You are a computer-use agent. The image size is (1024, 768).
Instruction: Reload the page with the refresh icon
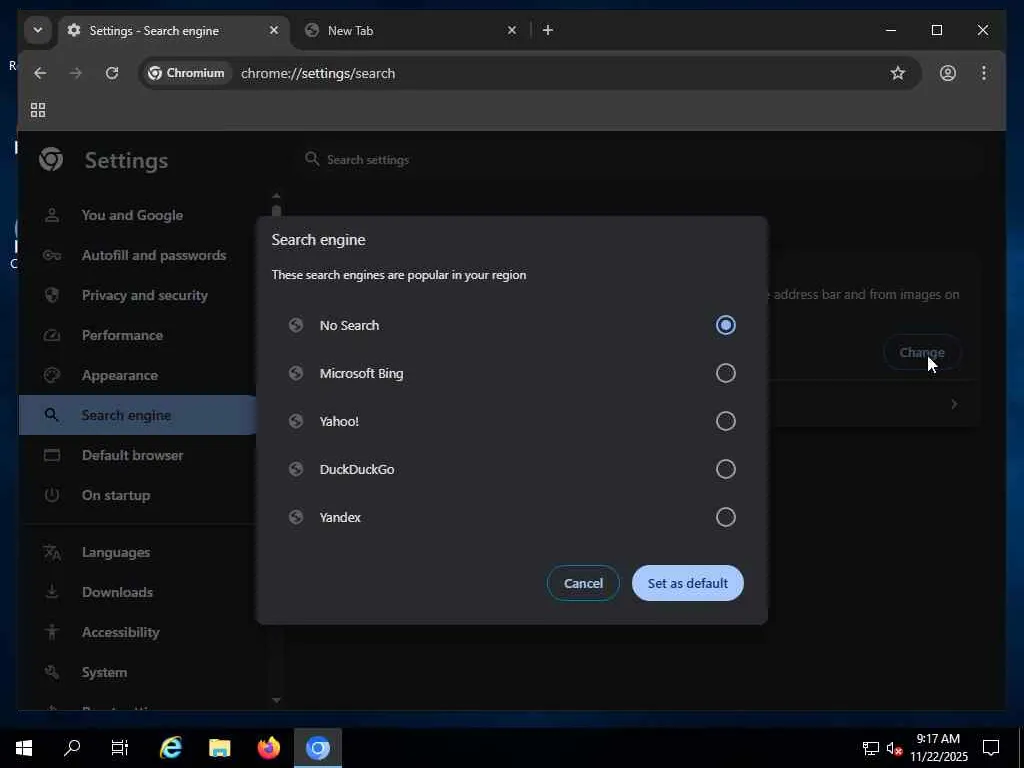click(x=112, y=73)
